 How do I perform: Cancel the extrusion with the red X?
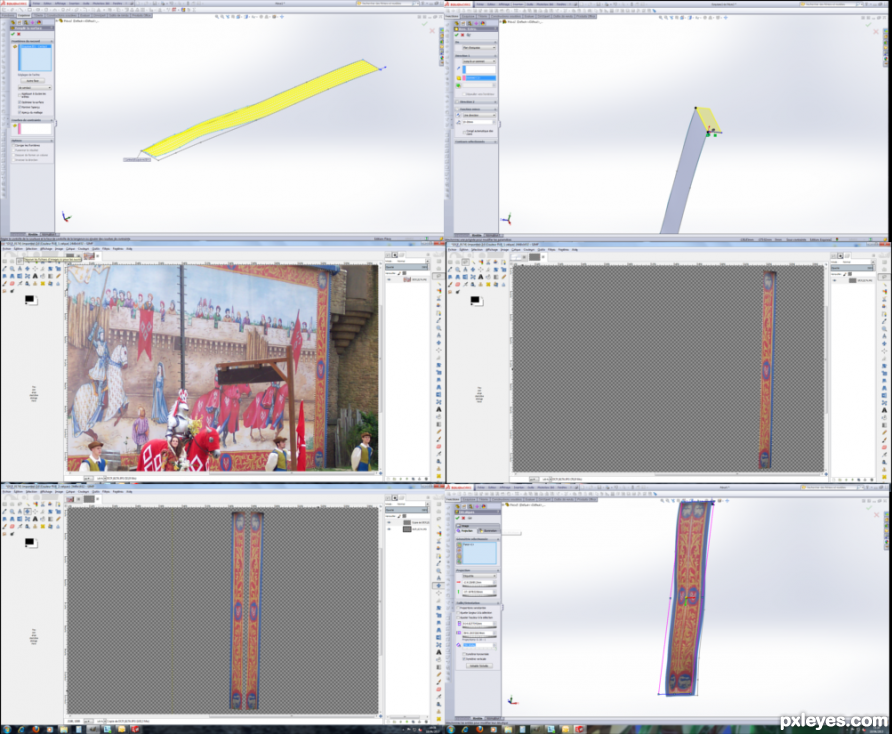pyautogui.click(x=462, y=35)
